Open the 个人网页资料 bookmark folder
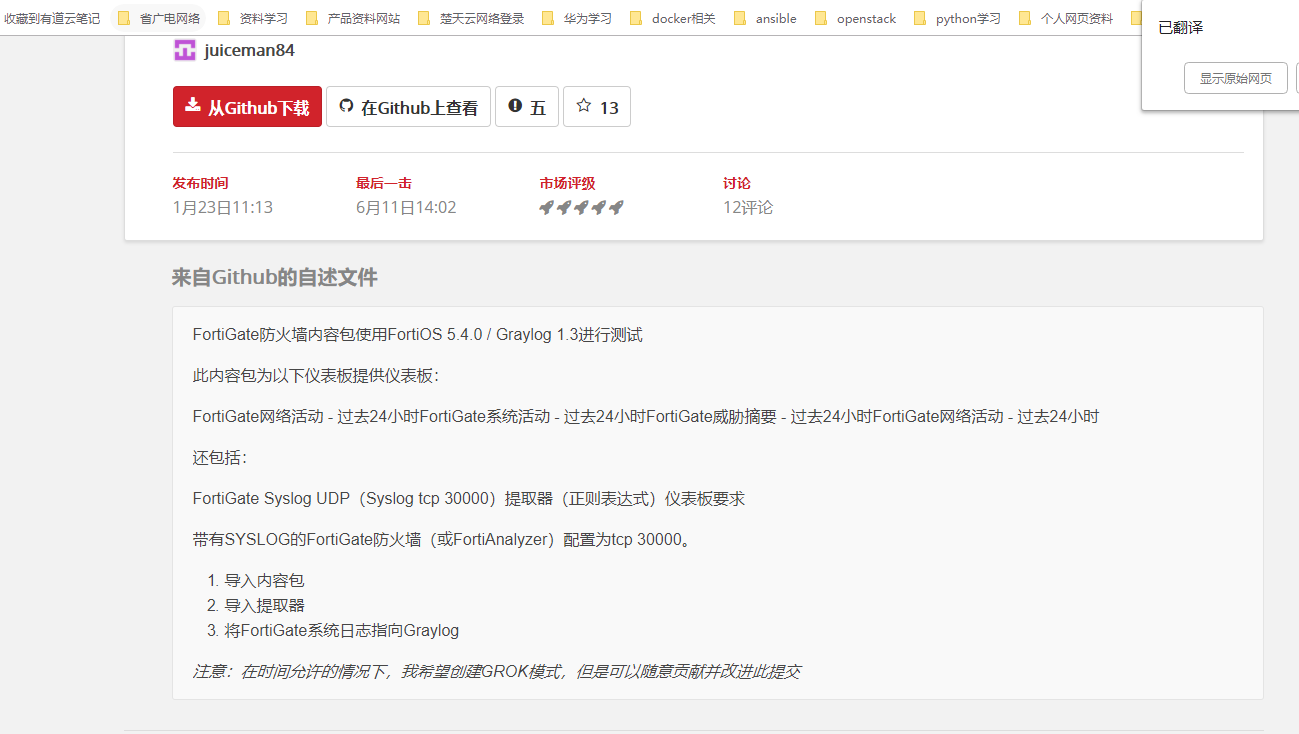1299x734 pixels. (1067, 18)
